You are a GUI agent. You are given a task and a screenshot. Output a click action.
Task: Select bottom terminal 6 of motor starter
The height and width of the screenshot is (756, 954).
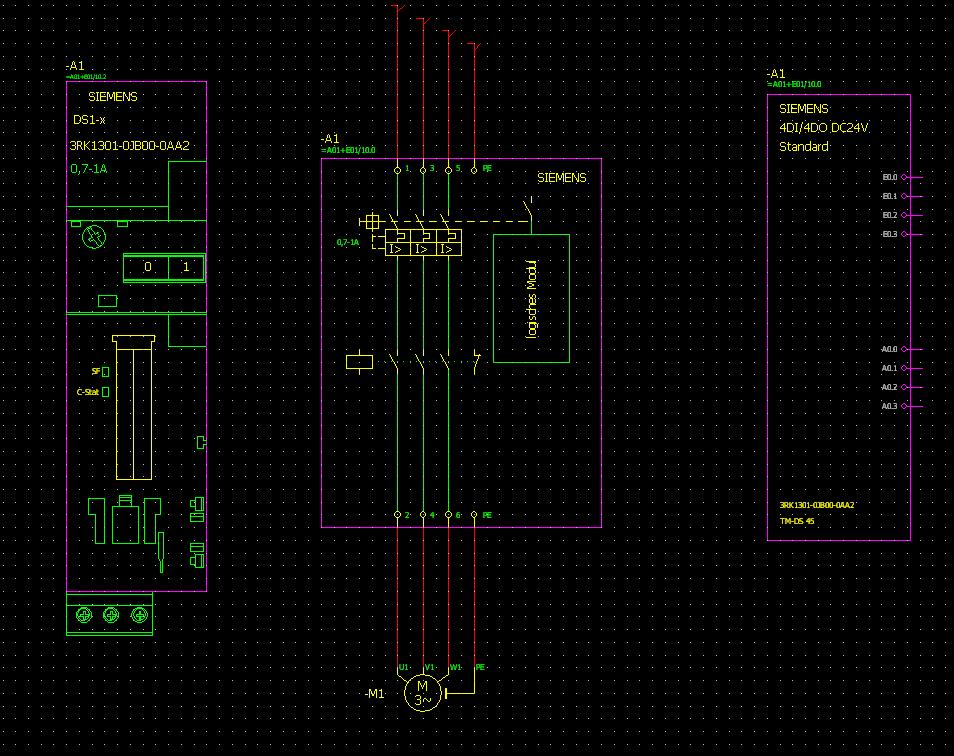coord(448,515)
